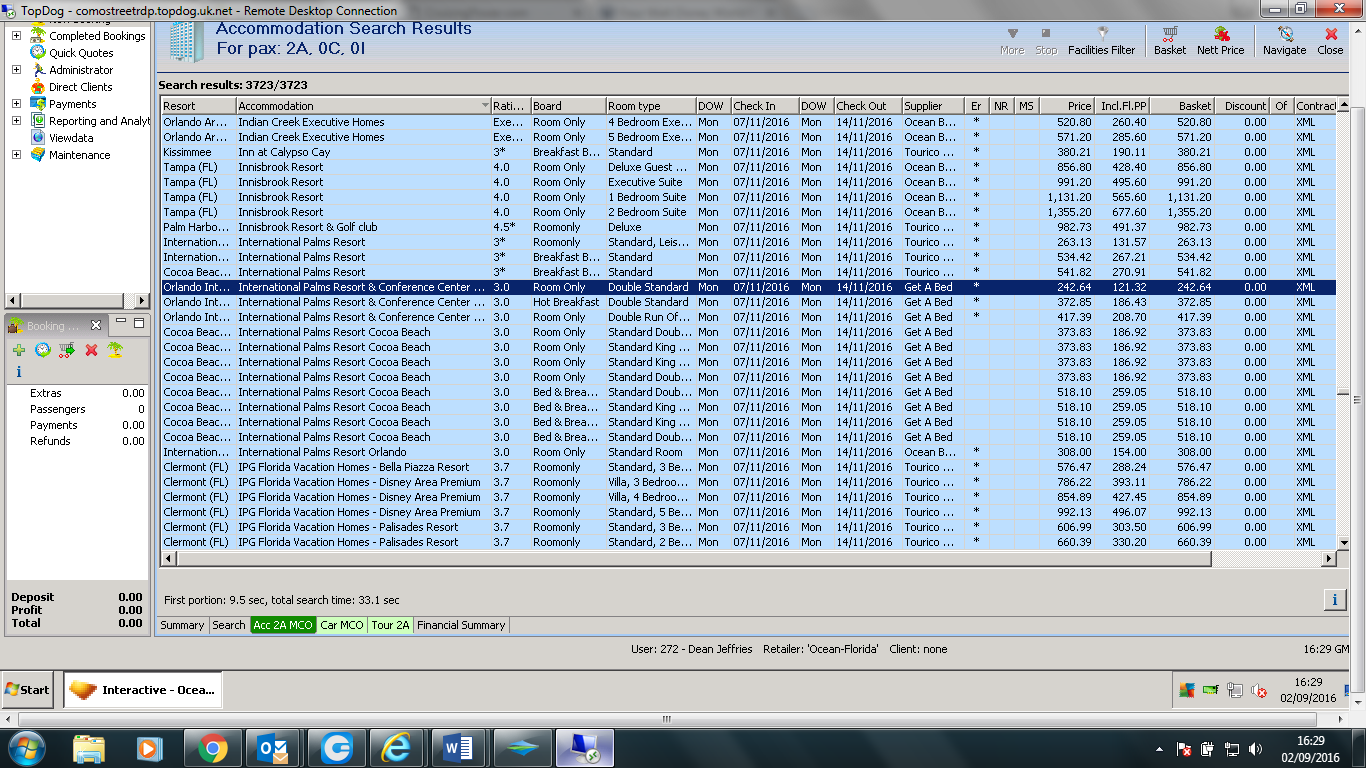Viewport: 1366px width, 768px height.
Task: Sort by the Room type column header
Action: click(x=650, y=106)
